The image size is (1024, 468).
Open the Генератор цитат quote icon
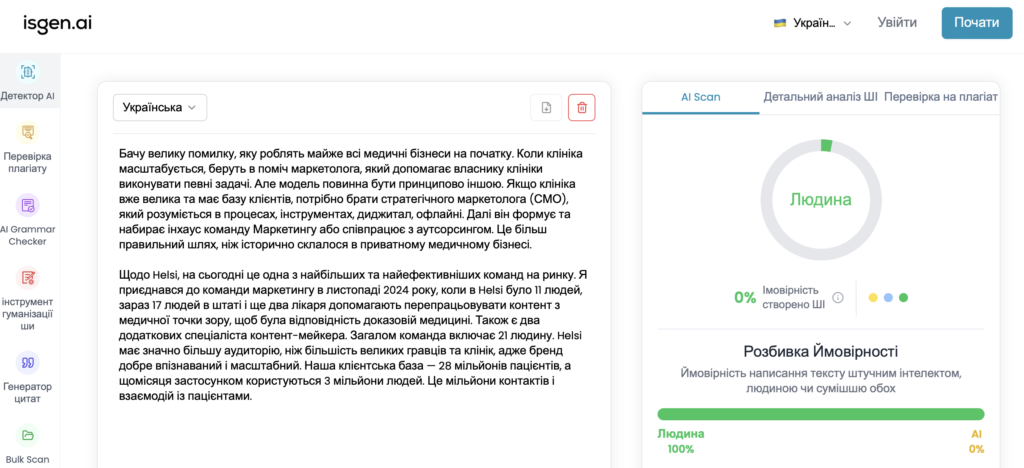click(27, 362)
